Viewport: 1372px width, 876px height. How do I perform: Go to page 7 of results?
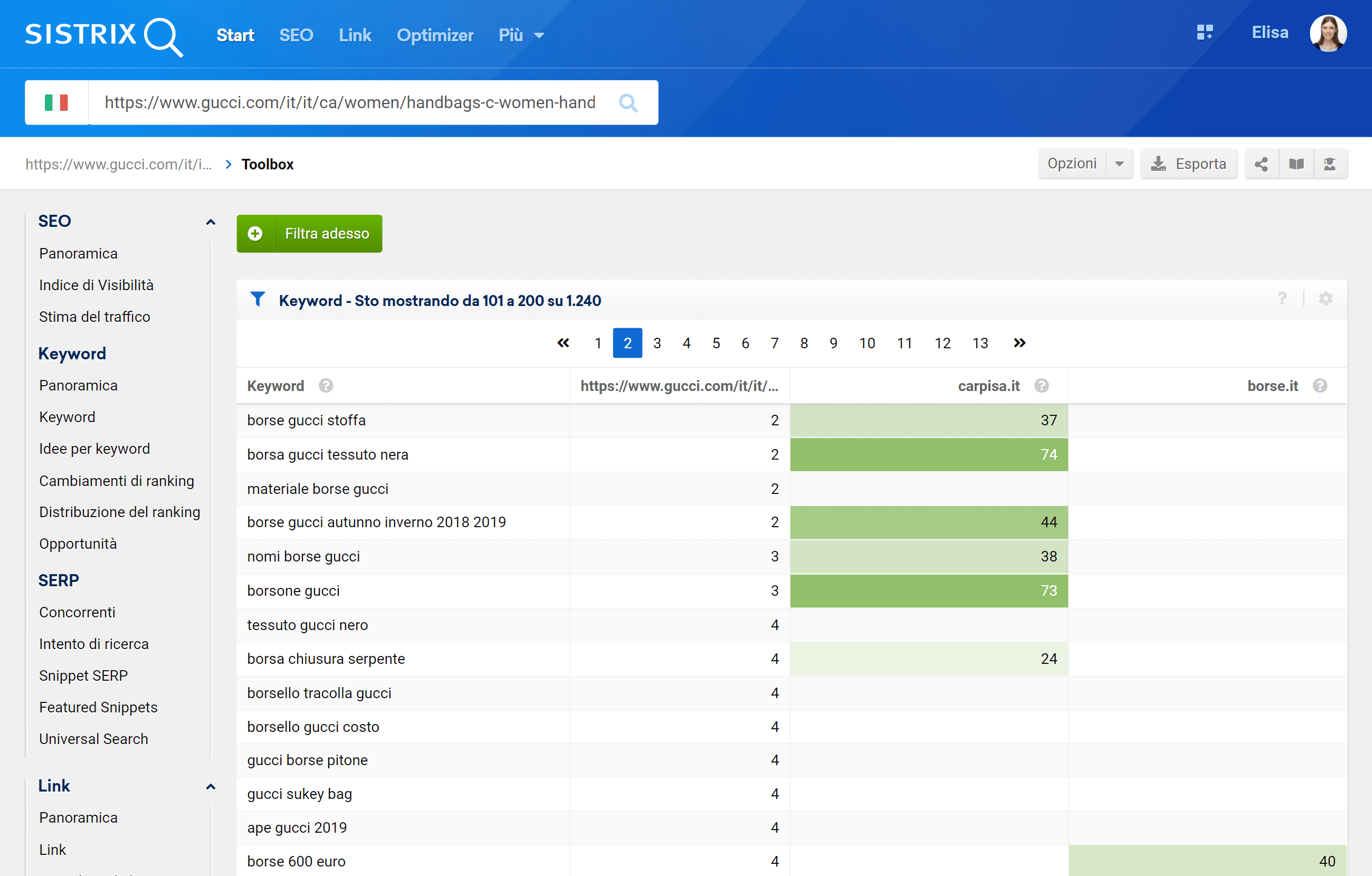[x=774, y=343]
